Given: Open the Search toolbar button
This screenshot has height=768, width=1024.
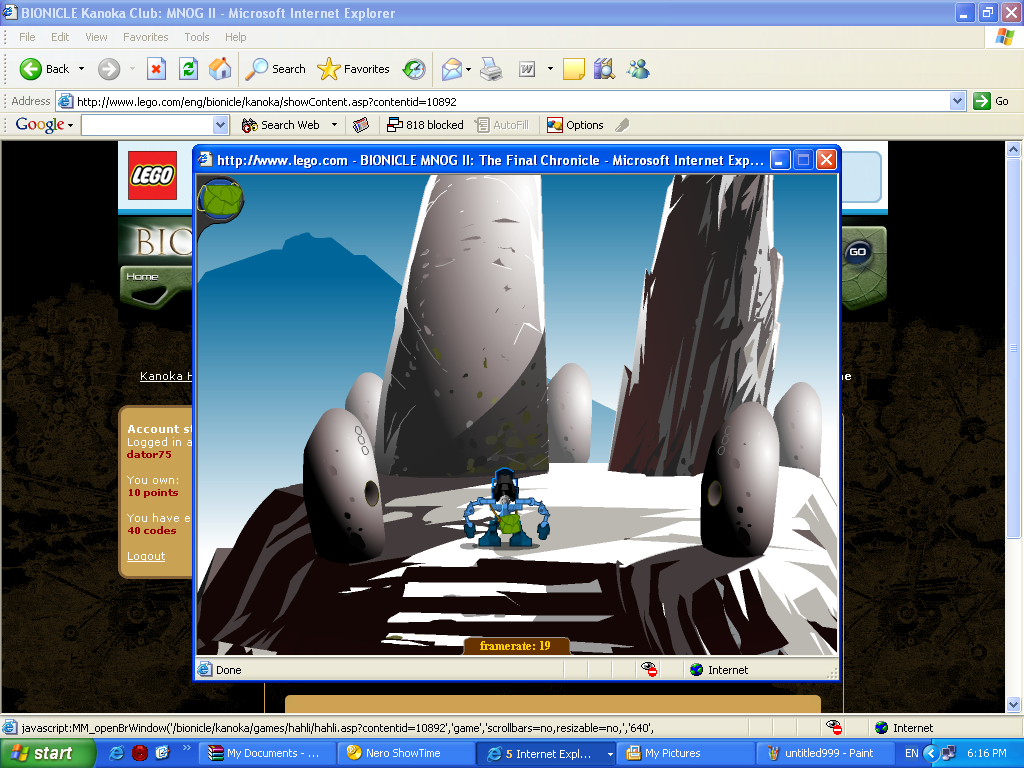Looking at the screenshot, I should pos(275,69).
